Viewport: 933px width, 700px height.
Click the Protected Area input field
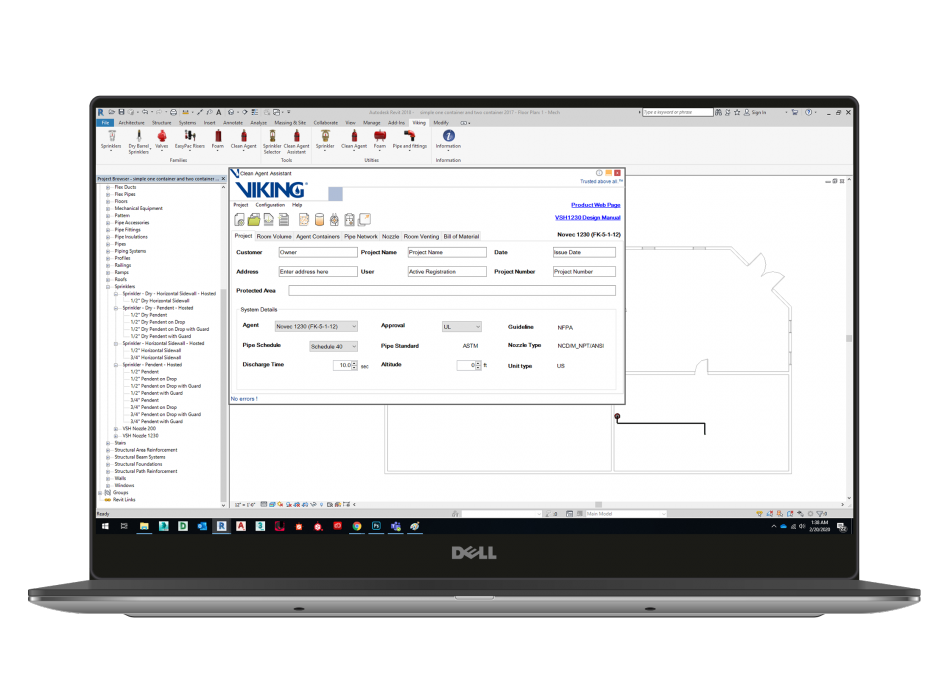click(x=452, y=290)
